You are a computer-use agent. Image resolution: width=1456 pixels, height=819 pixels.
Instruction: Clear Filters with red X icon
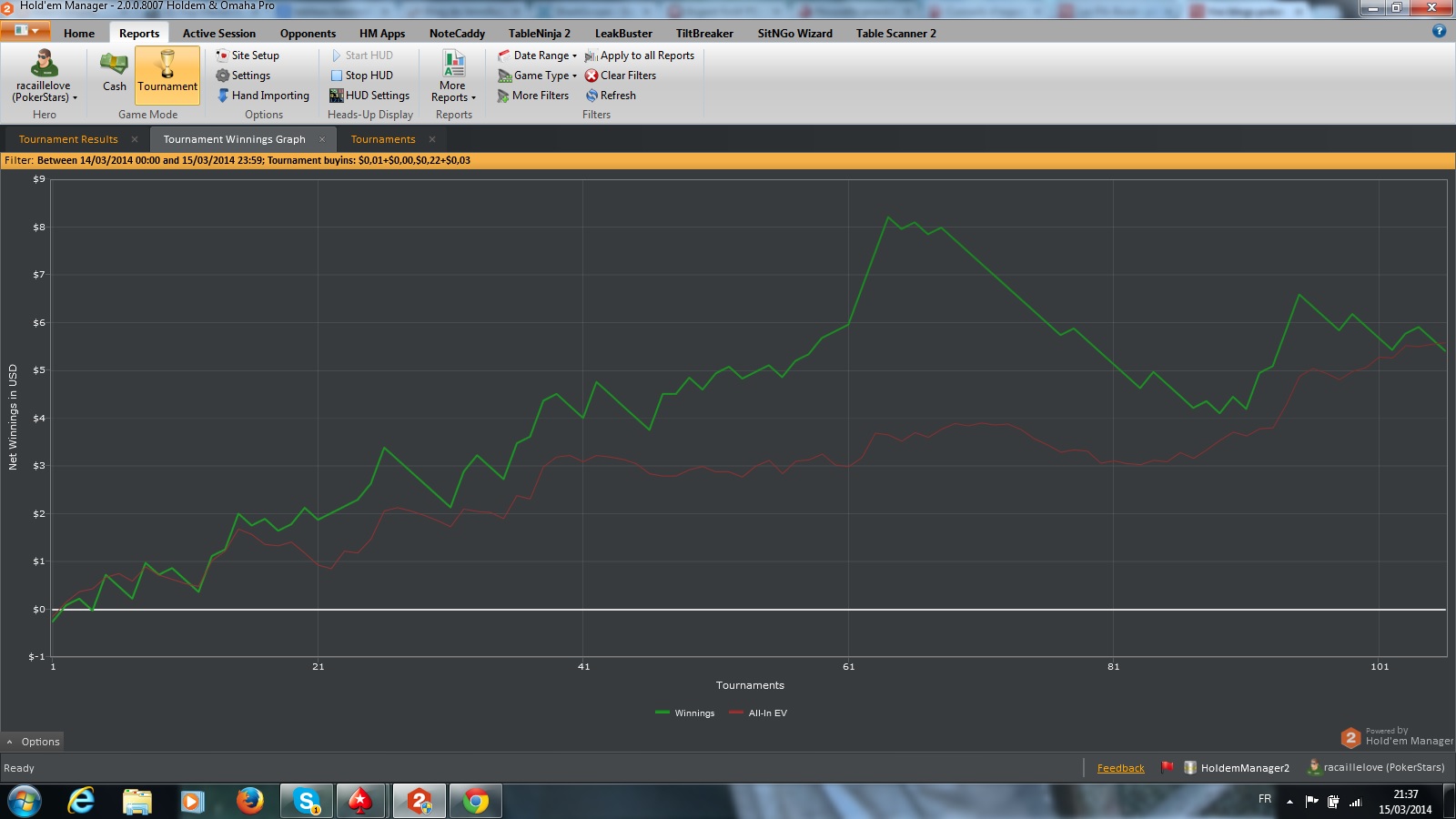coord(621,76)
